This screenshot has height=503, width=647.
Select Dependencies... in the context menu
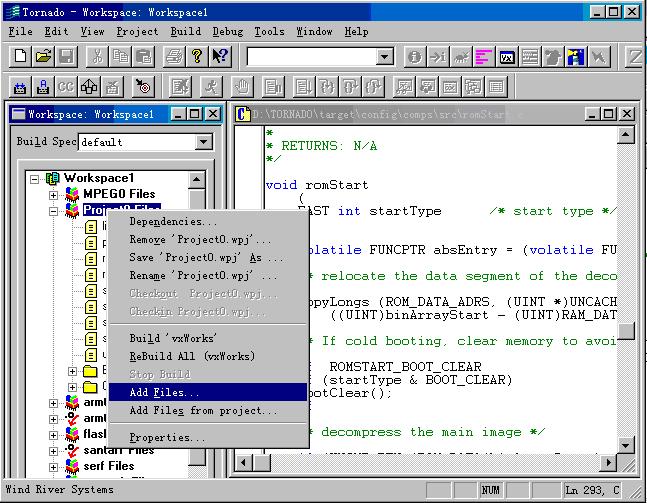tap(208, 222)
